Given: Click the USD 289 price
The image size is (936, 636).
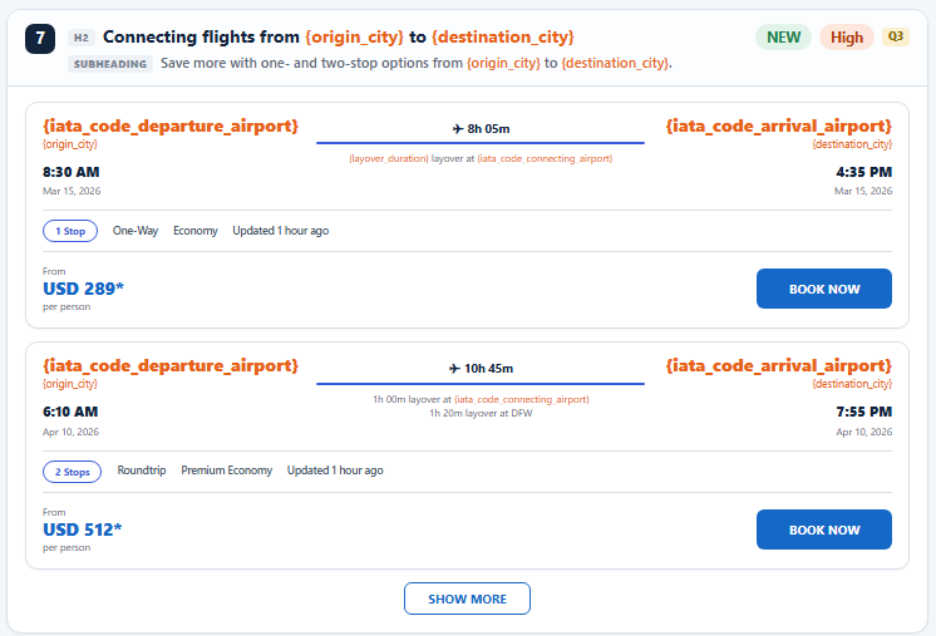Looking at the screenshot, I should click(x=83, y=289).
